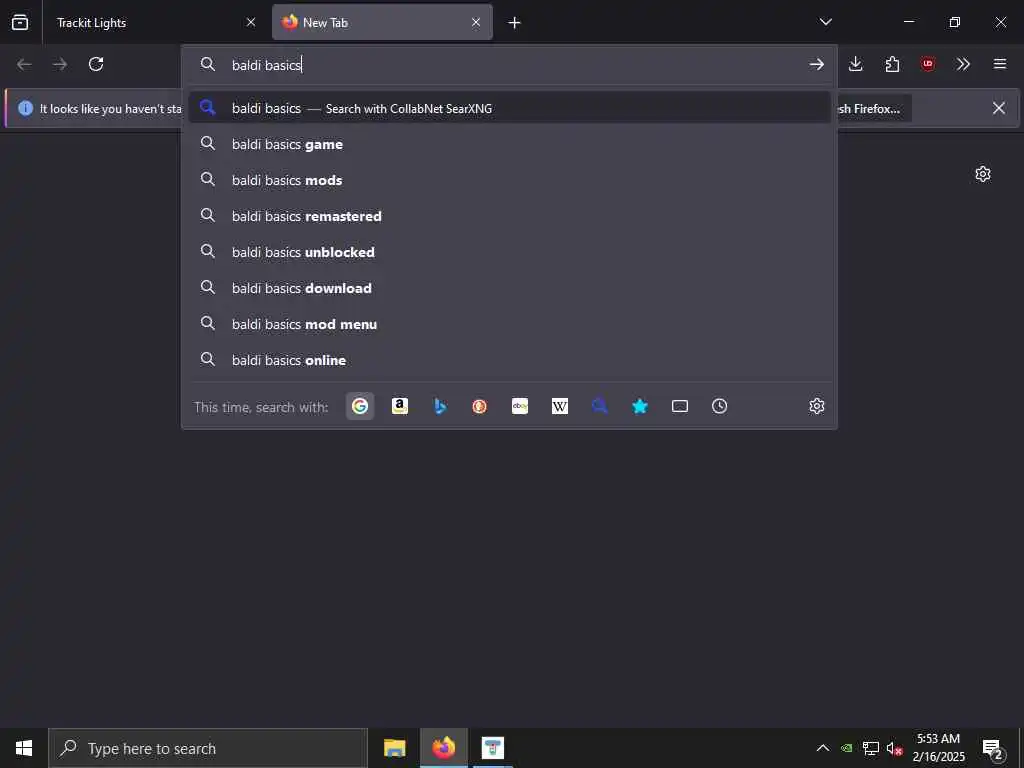This screenshot has height=768, width=1024.
Task: Personalize new tab gear icon
Action: [982, 174]
